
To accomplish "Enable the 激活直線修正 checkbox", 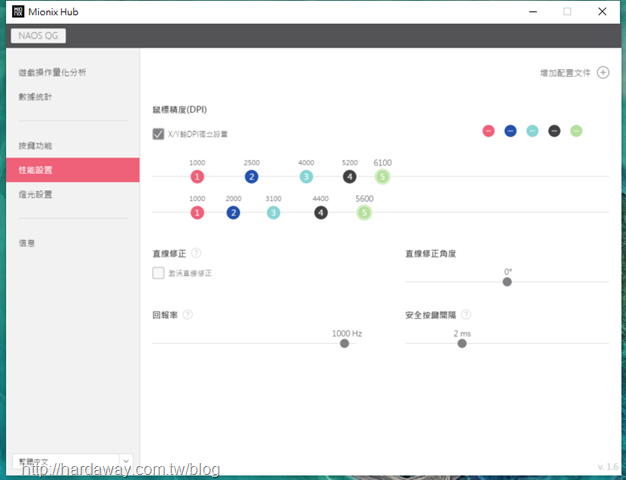I will [x=158, y=273].
